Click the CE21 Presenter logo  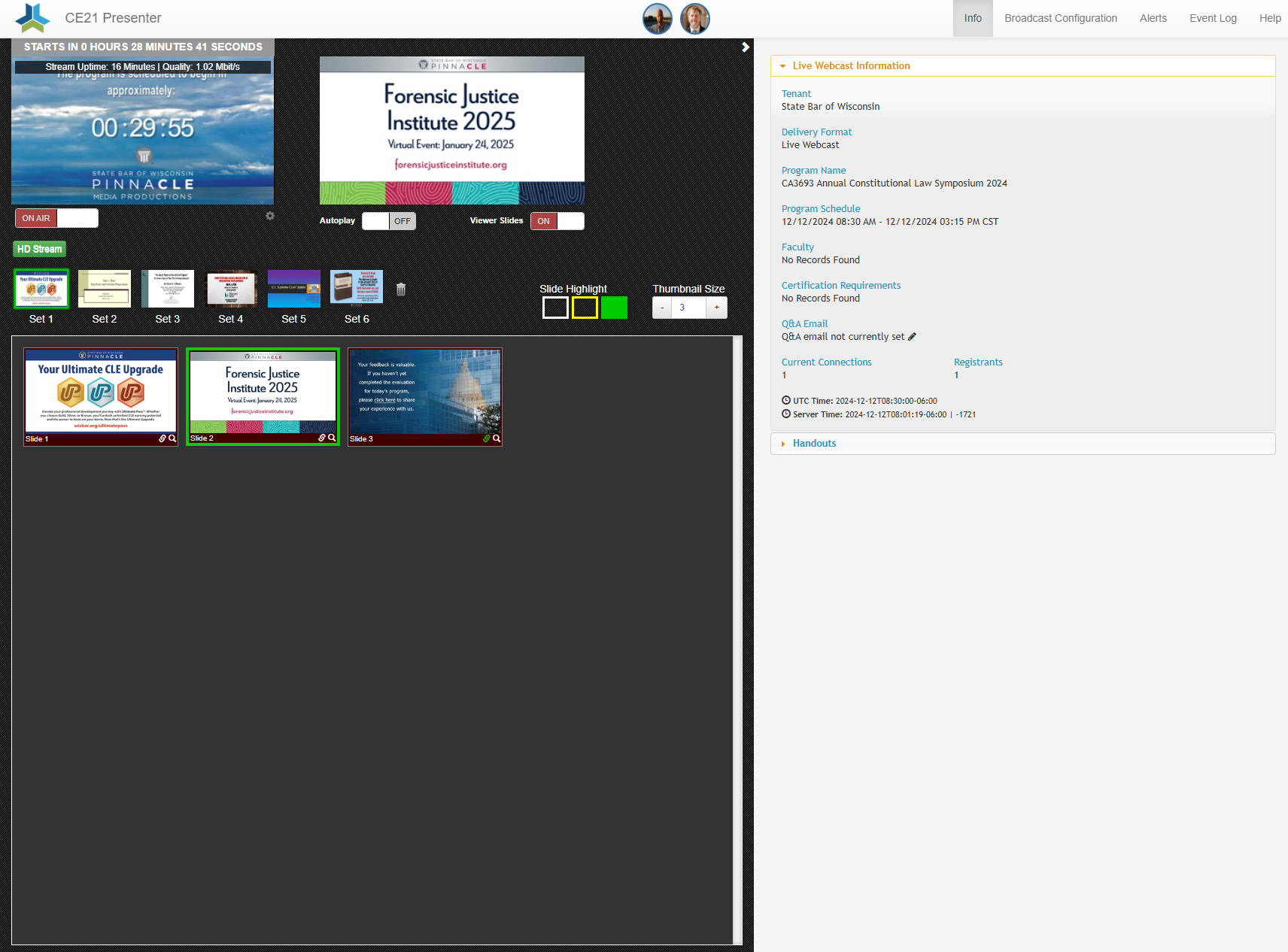[32, 17]
